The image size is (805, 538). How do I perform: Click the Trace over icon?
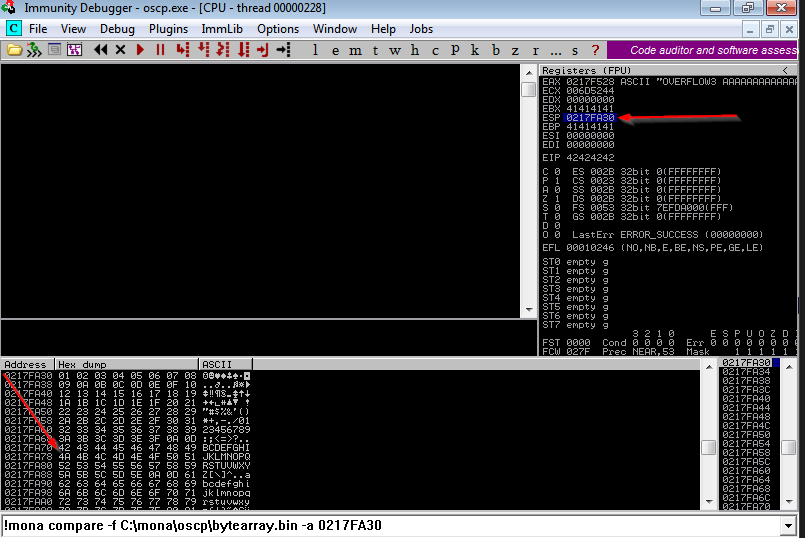(x=243, y=50)
